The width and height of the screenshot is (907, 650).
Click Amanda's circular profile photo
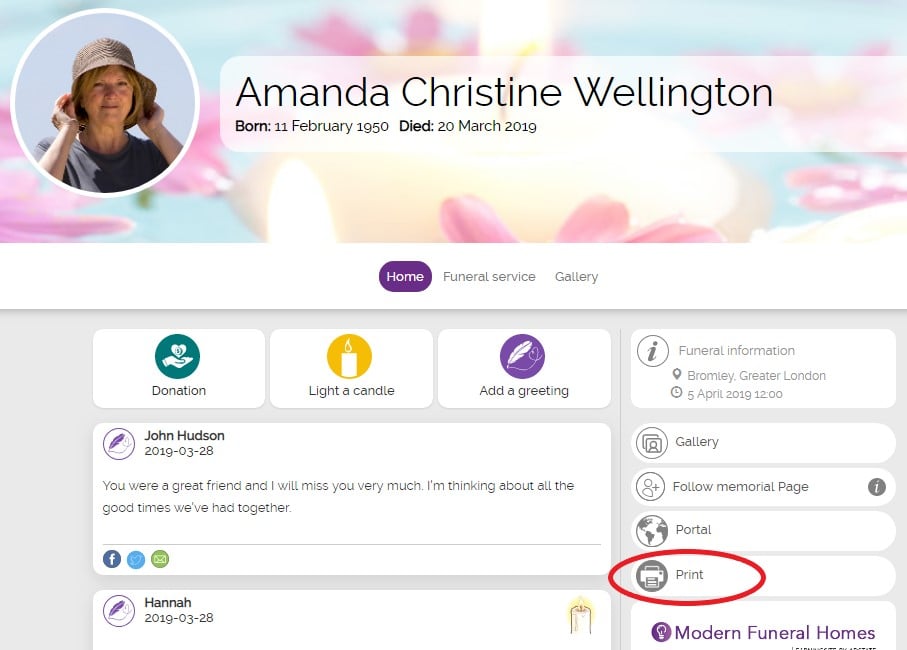tap(105, 103)
